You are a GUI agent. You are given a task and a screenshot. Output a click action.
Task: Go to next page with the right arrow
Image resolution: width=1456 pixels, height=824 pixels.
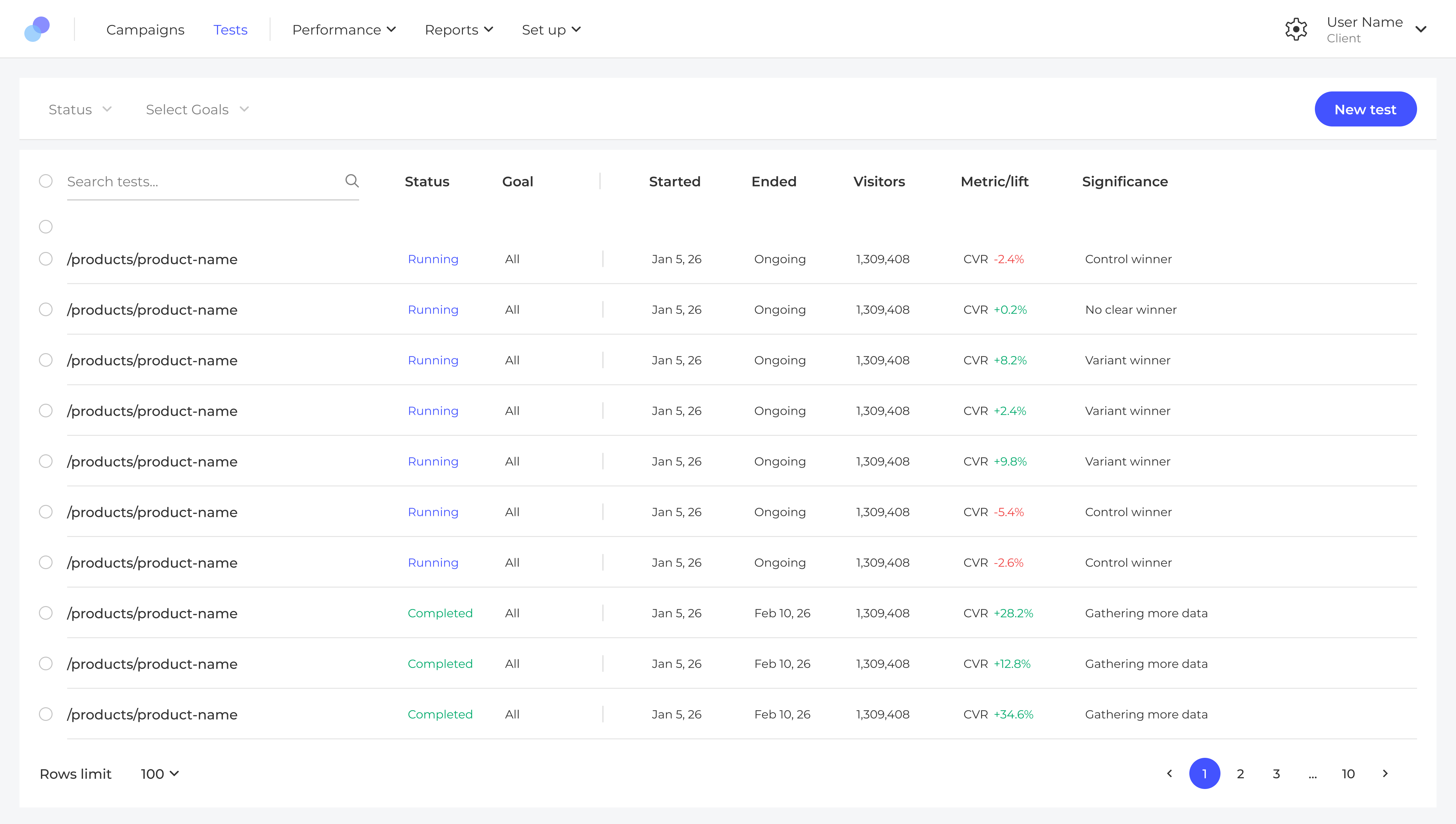tap(1385, 774)
